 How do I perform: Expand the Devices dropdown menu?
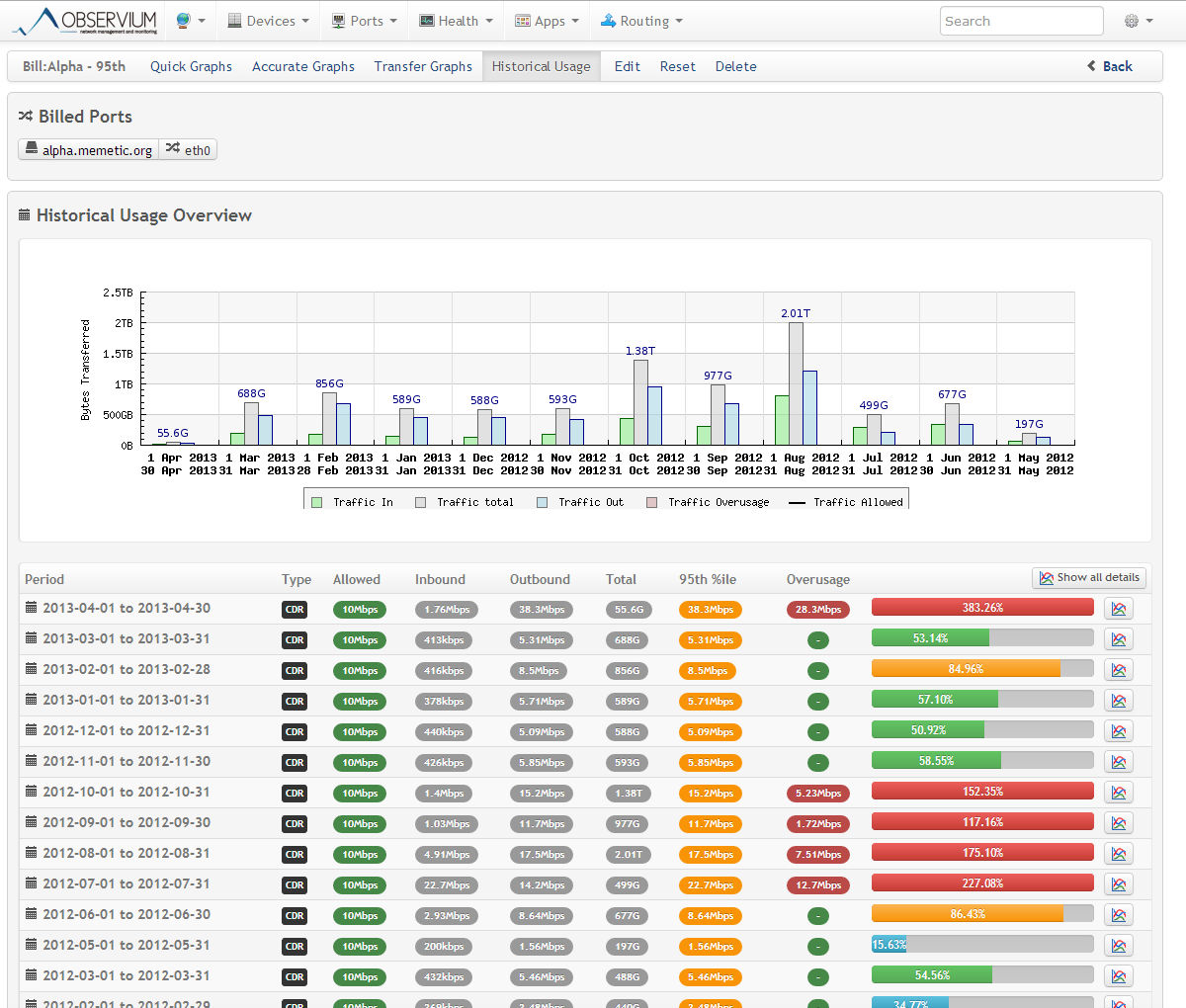pos(268,21)
